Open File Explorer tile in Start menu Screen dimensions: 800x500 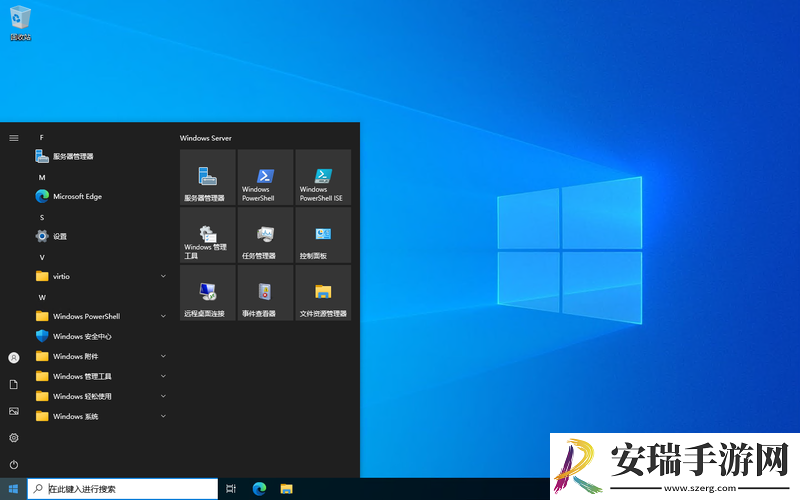click(x=323, y=293)
